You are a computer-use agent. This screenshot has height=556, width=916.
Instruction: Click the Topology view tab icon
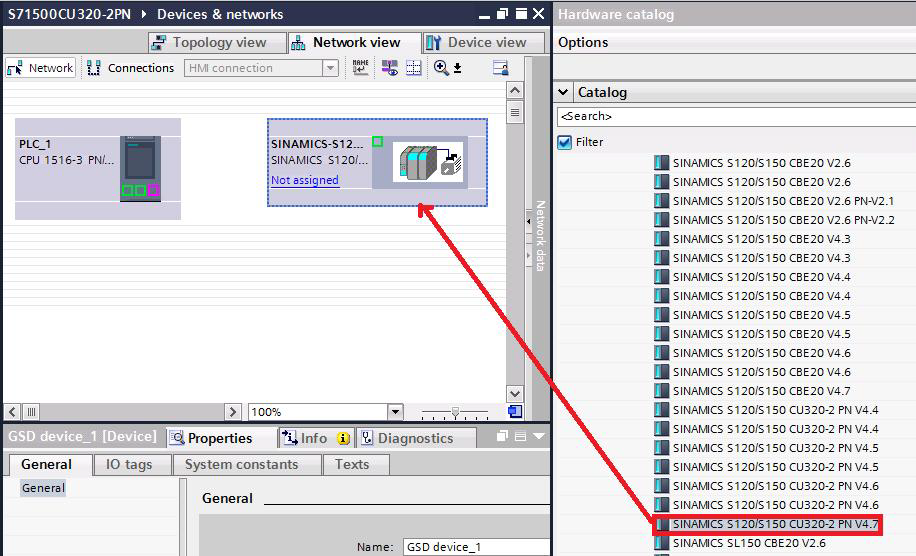pos(158,43)
